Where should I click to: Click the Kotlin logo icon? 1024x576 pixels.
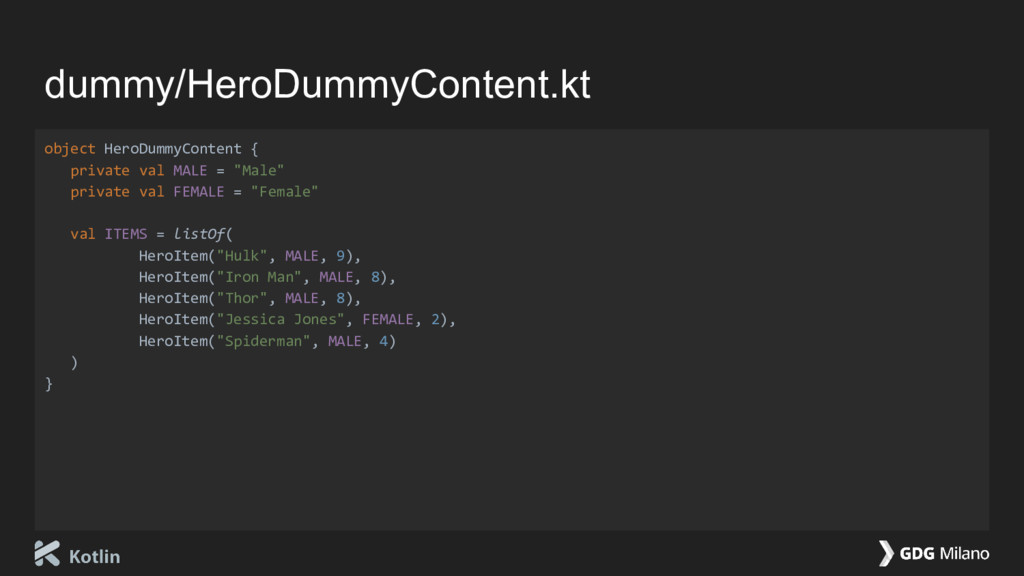[x=47, y=553]
